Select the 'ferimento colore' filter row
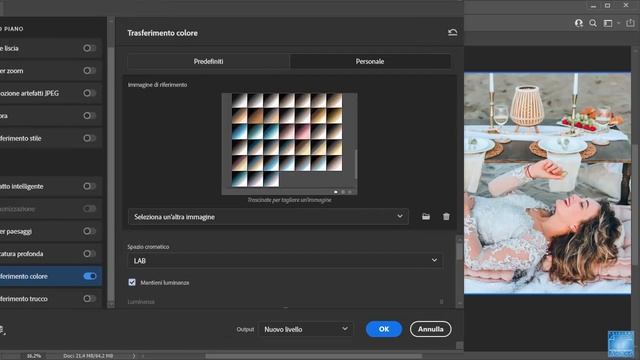The height and width of the screenshot is (360, 640). [x=50, y=276]
